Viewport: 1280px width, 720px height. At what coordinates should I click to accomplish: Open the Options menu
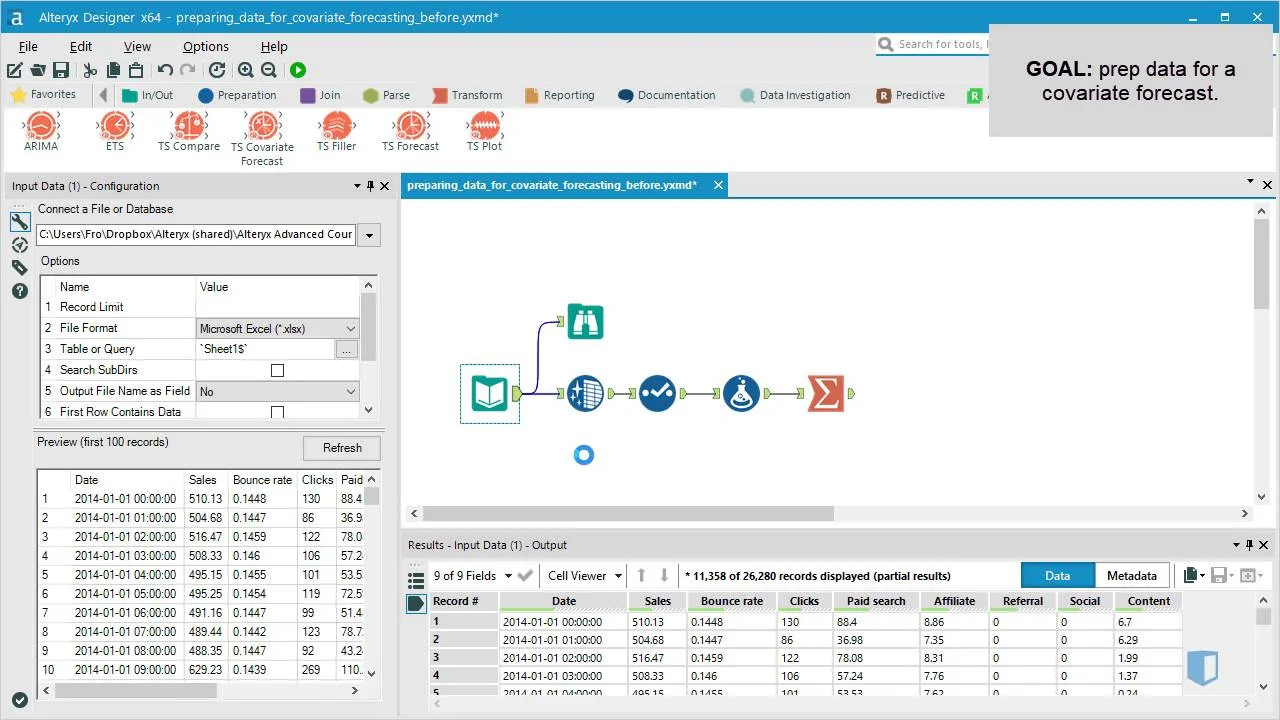(205, 46)
